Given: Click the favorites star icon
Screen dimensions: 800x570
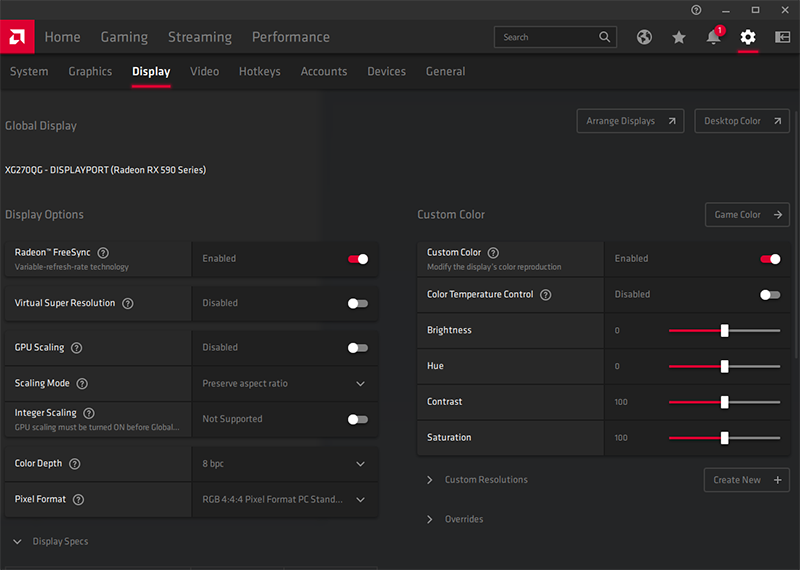Looking at the screenshot, I should (x=679, y=37).
